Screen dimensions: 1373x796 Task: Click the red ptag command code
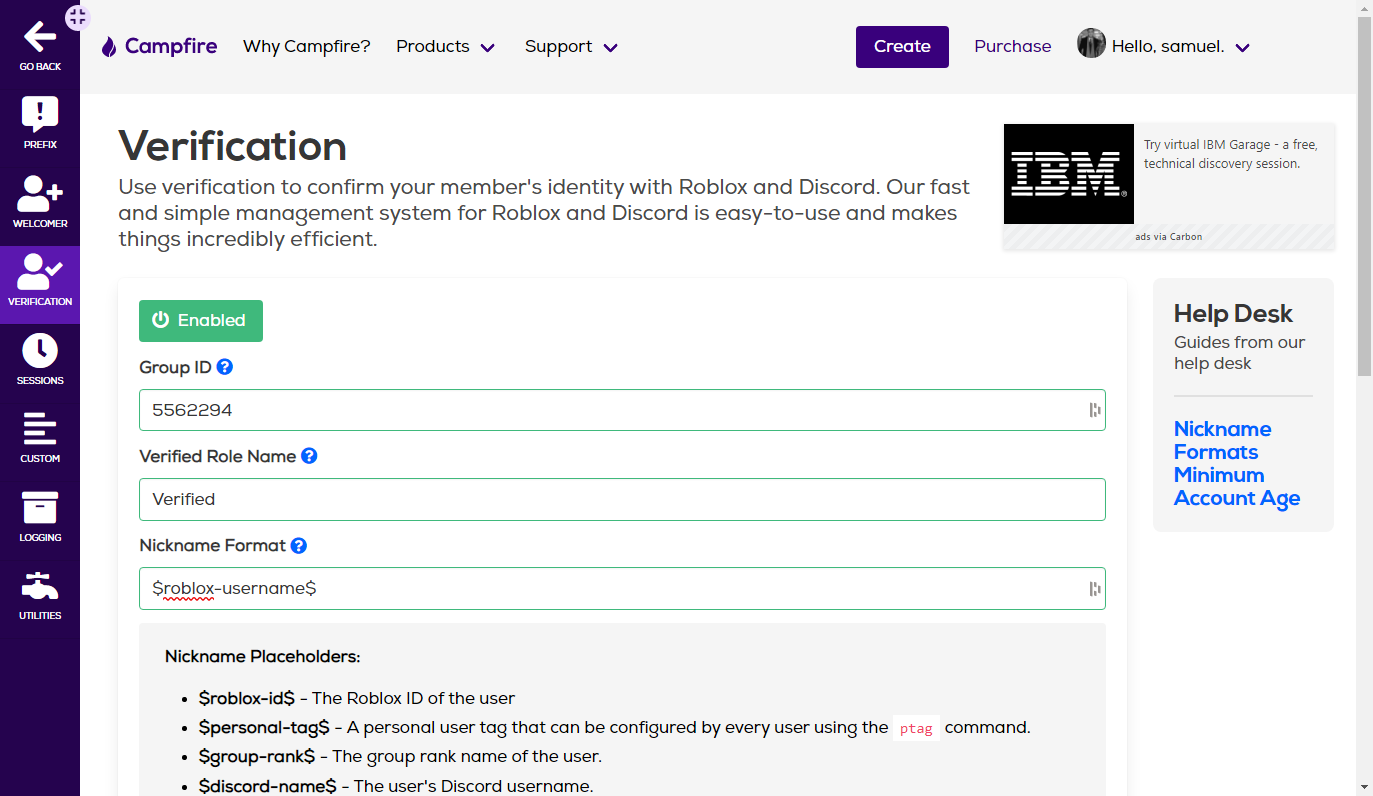[x=917, y=728]
